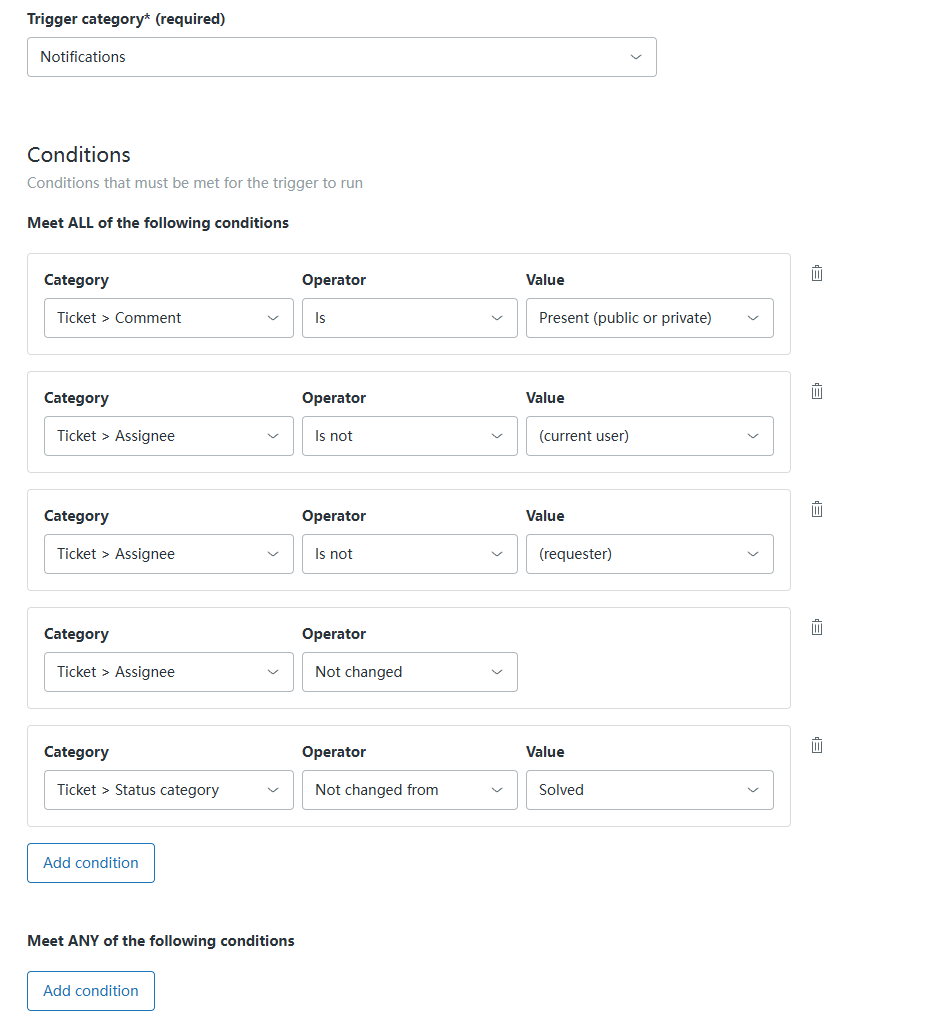Open "Is not" operator in the (current user) row
The width and height of the screenshot is (934, 1028).
pyautogui.click(x=409, y=436)
